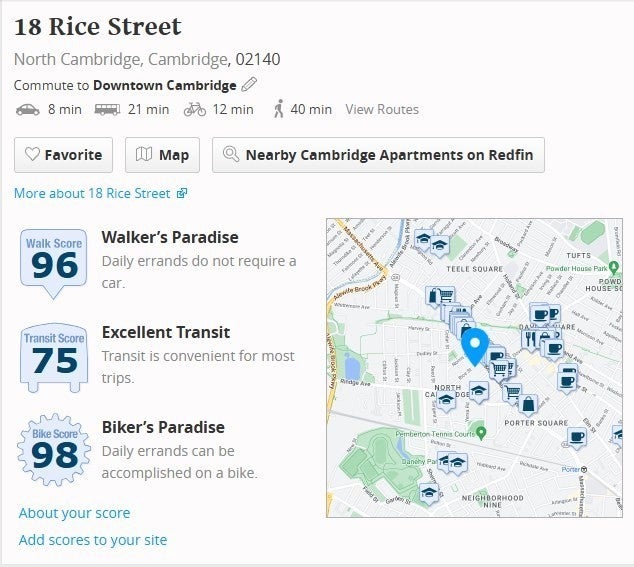The image size is (634, 567).
Task: Click the car commute time icon
Action: [x=27, y=110]
